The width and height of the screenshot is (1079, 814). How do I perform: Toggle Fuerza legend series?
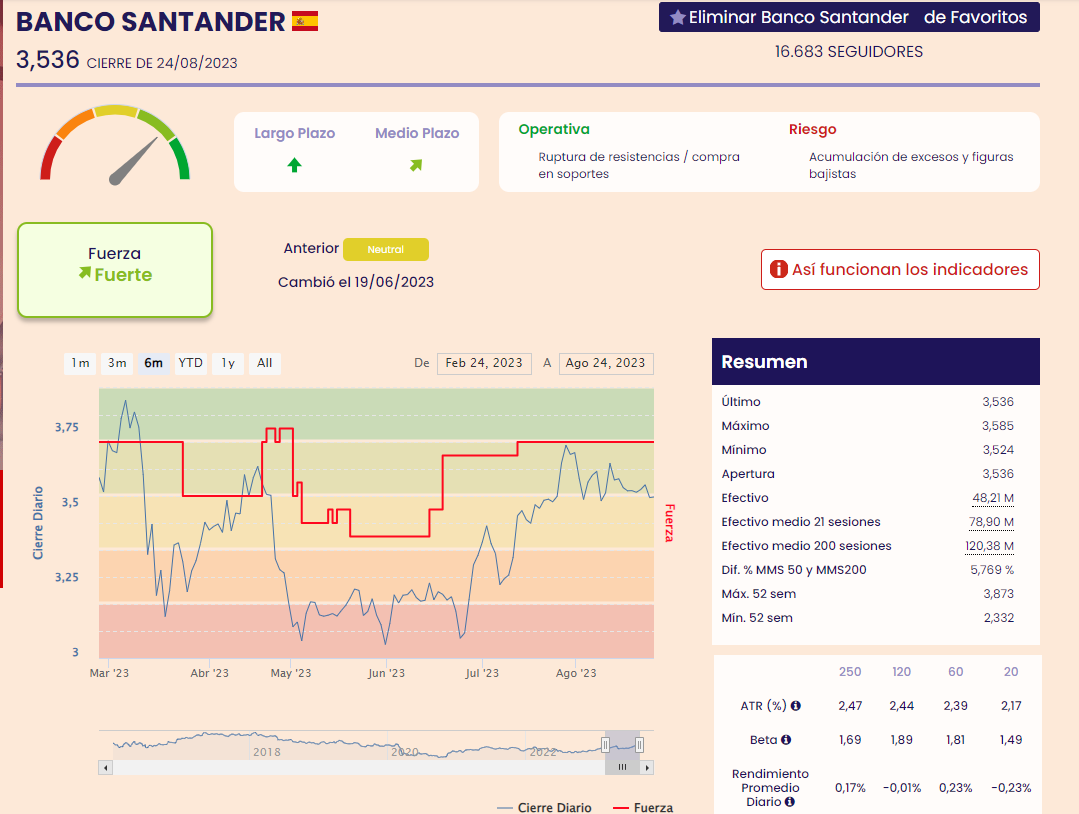[643, 807]
